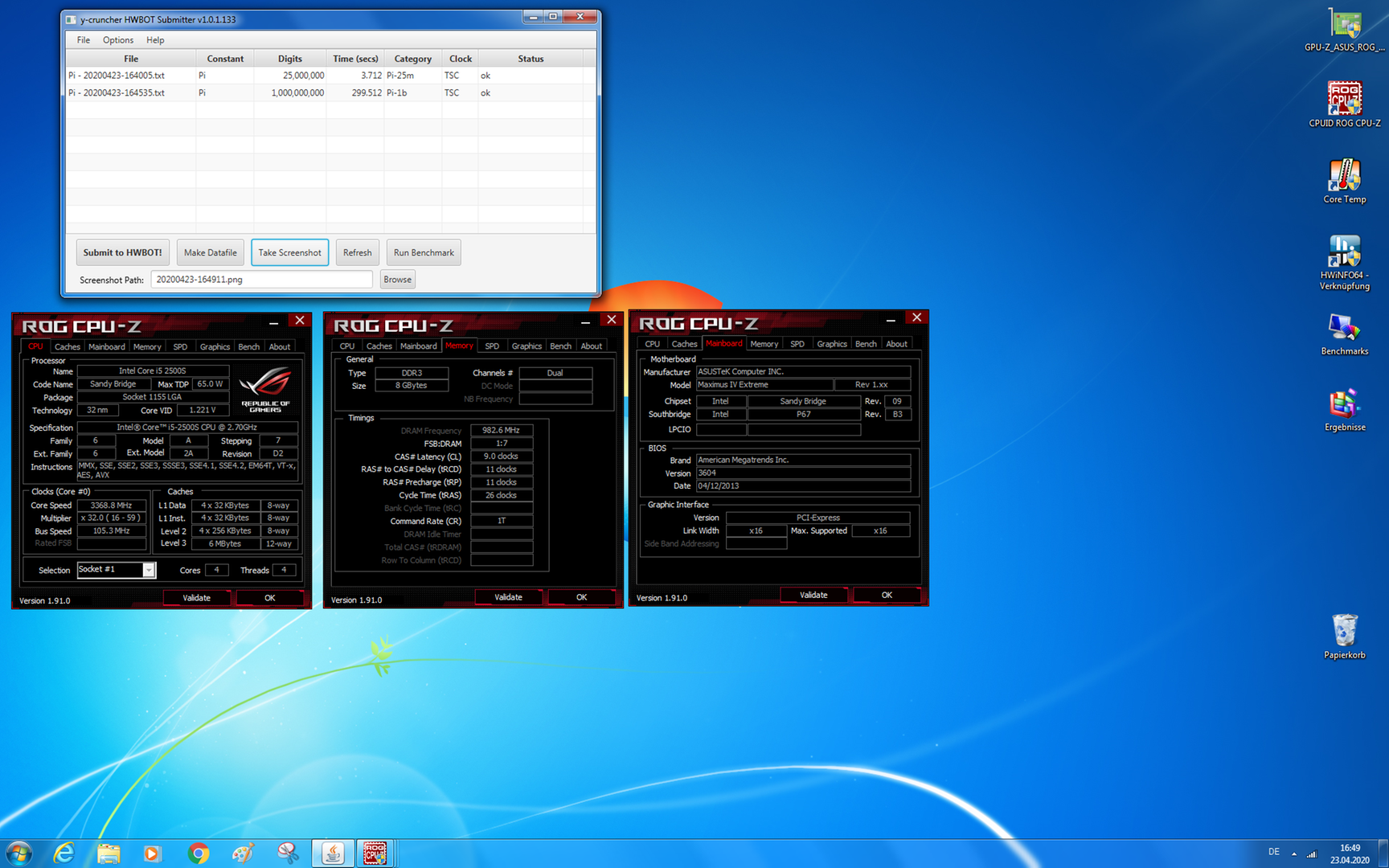
Task: Click Validate in the CPU tab window
Action: coord(197,598)
